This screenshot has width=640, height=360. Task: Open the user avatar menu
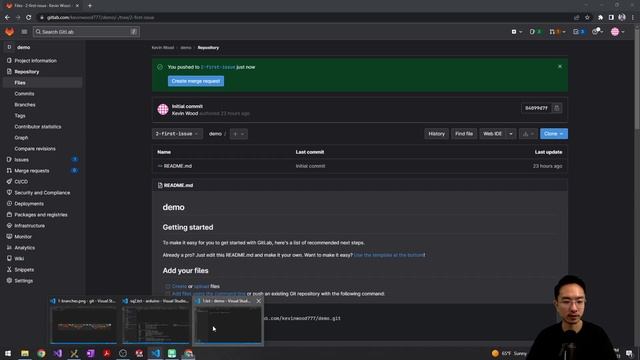coord(617,31)
